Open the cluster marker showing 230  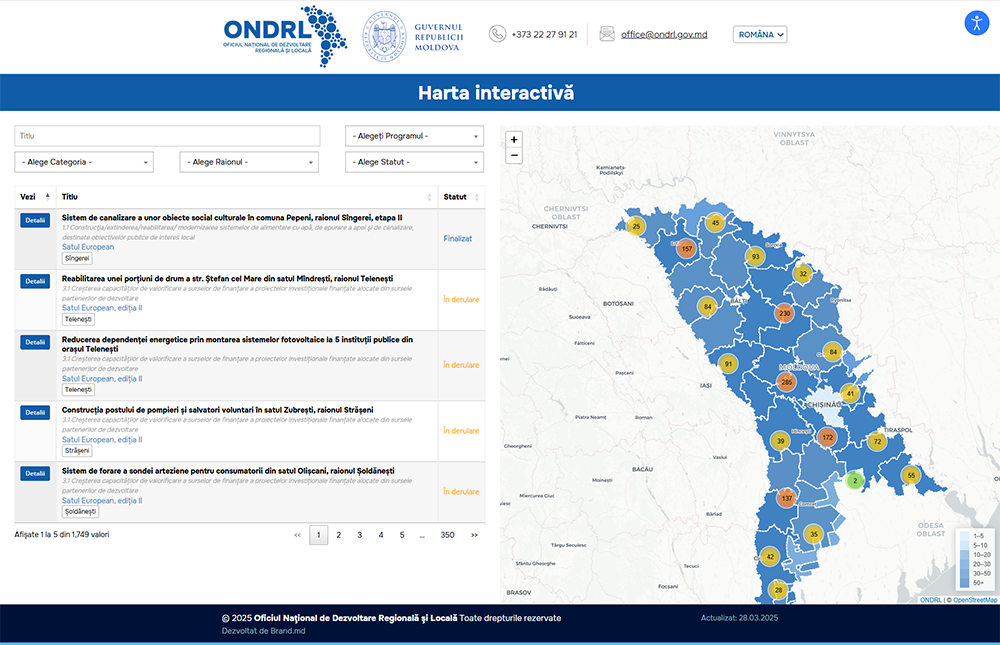(784, 314)
